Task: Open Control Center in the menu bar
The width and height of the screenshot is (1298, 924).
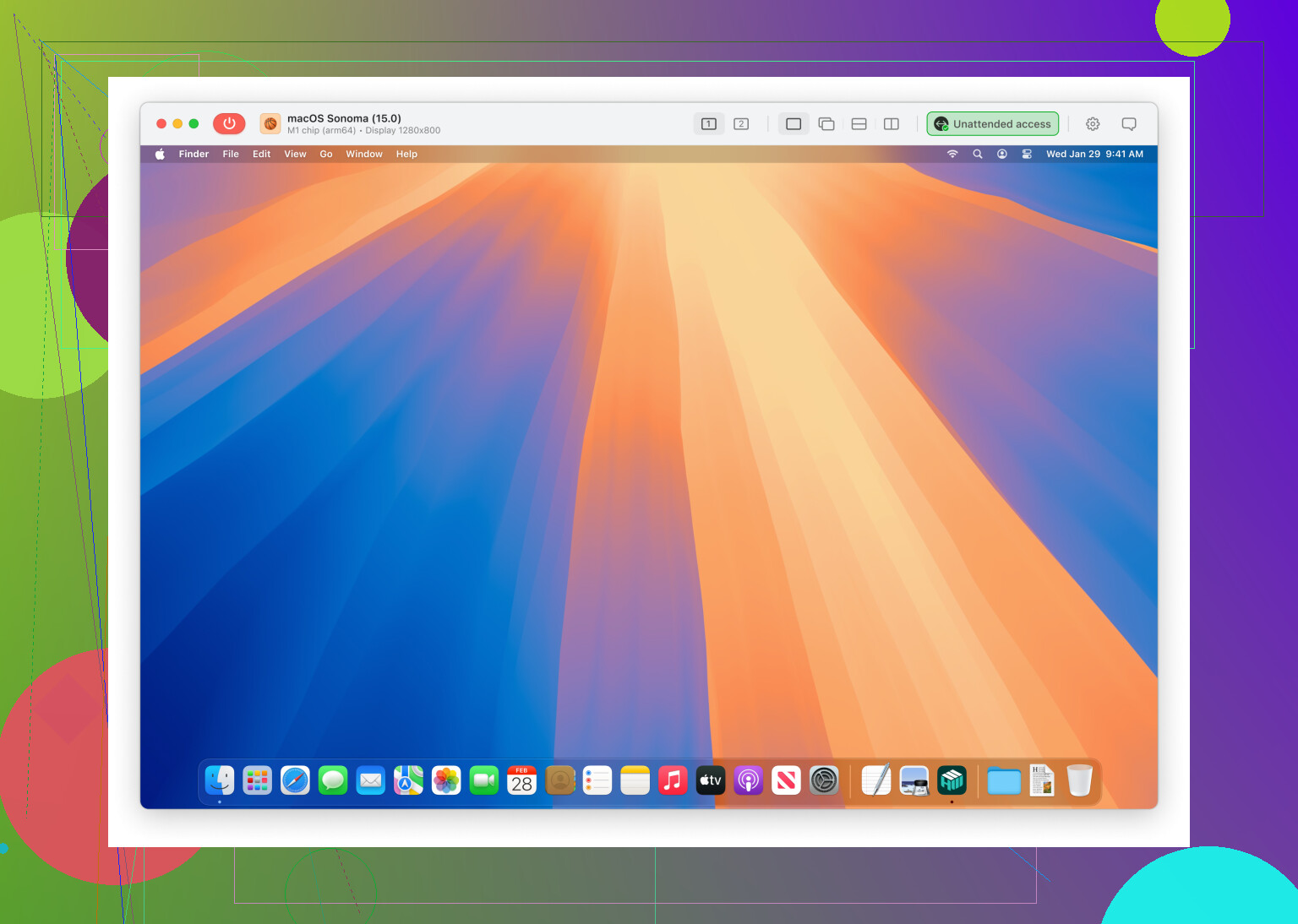Action: click(x=1027, y=155)
